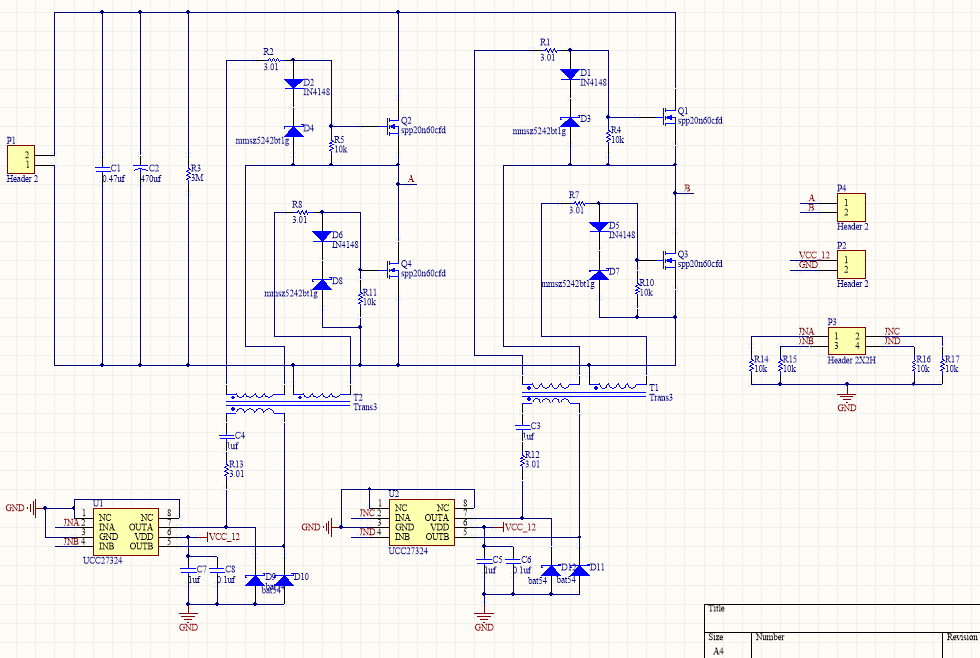Select resistor R12 3.01 symbol
Viewport: 980px width, 658px height.
522,461
